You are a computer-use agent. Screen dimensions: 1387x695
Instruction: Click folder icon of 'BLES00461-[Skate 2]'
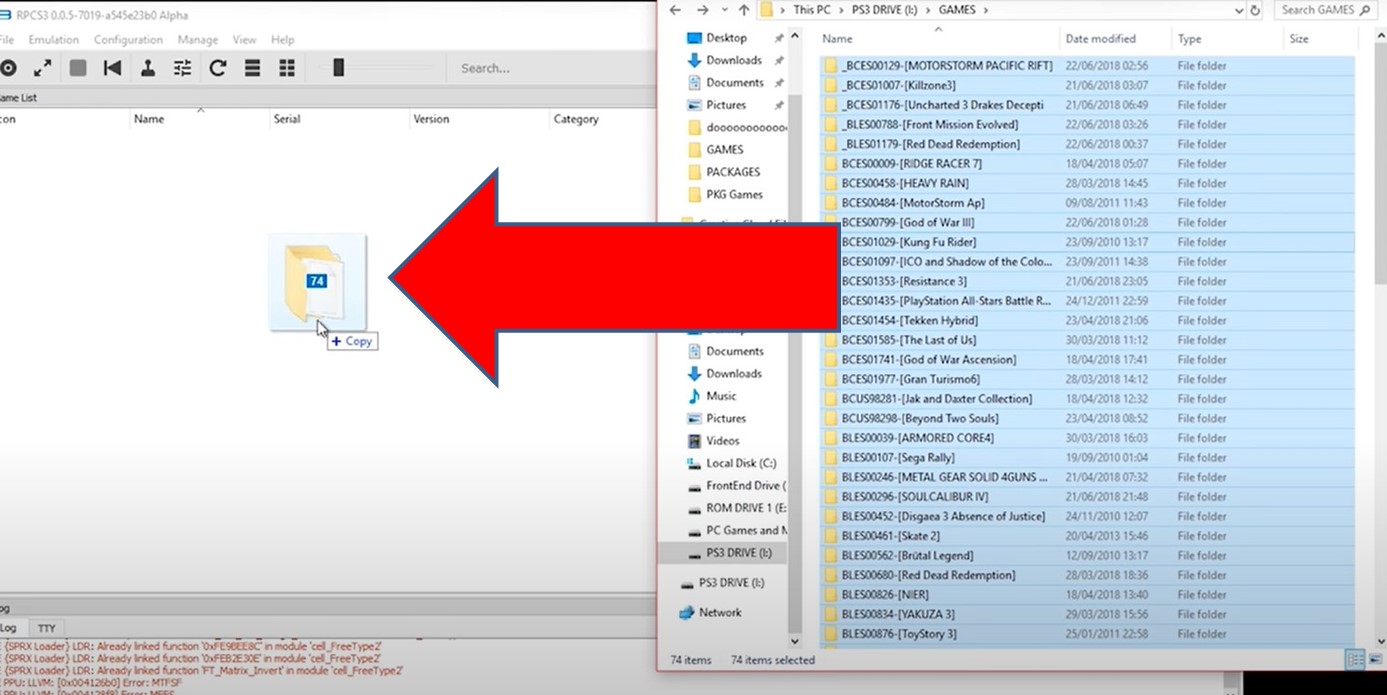(829, 536)
